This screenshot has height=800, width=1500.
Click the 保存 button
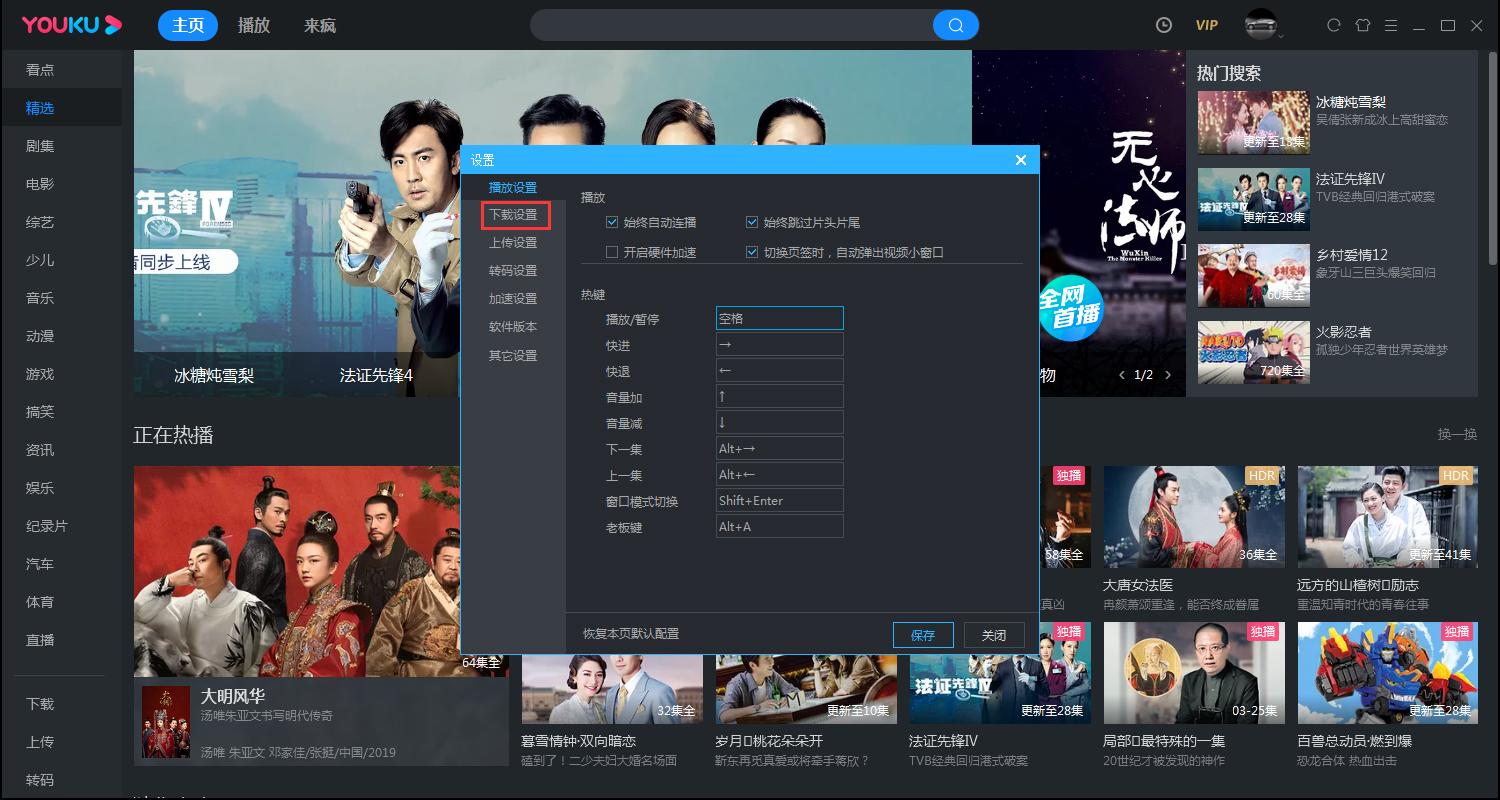coord(923,635)
